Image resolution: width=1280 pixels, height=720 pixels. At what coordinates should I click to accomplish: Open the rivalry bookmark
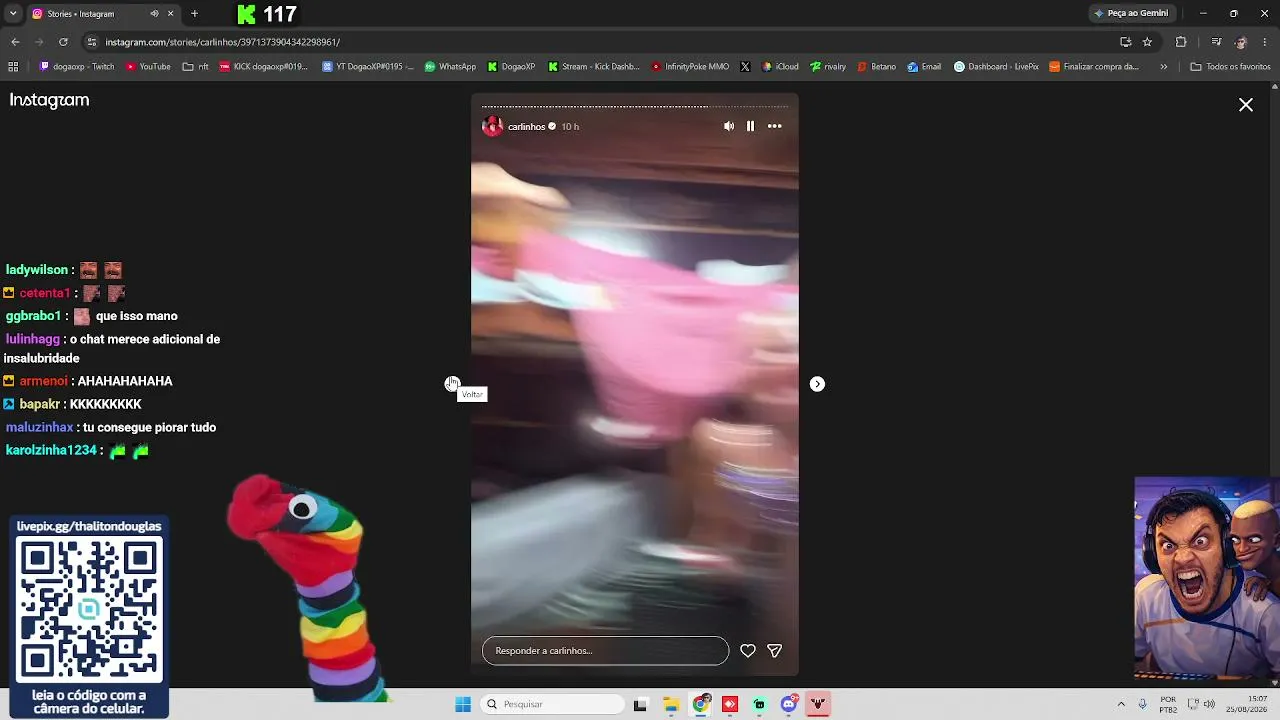(828, 67)
